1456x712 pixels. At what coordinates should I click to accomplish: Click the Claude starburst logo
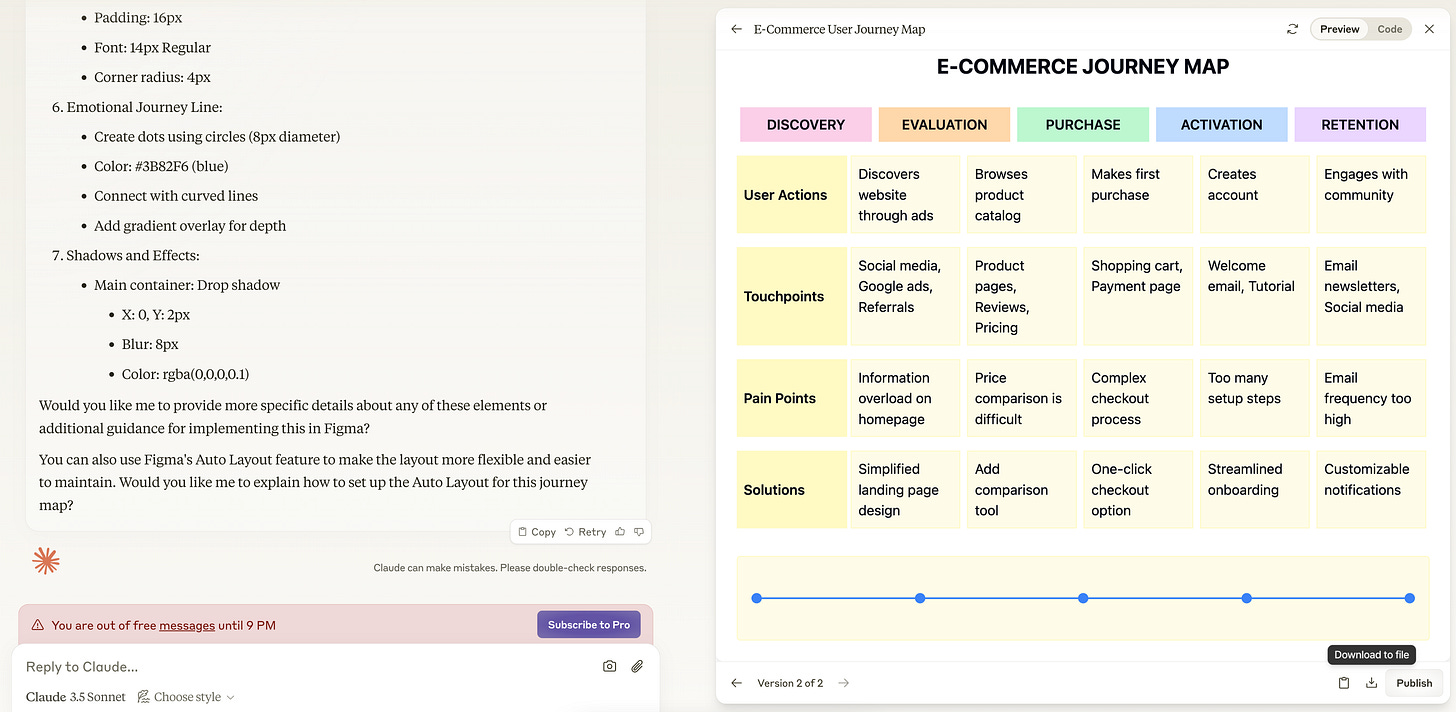tap(46, 561)
